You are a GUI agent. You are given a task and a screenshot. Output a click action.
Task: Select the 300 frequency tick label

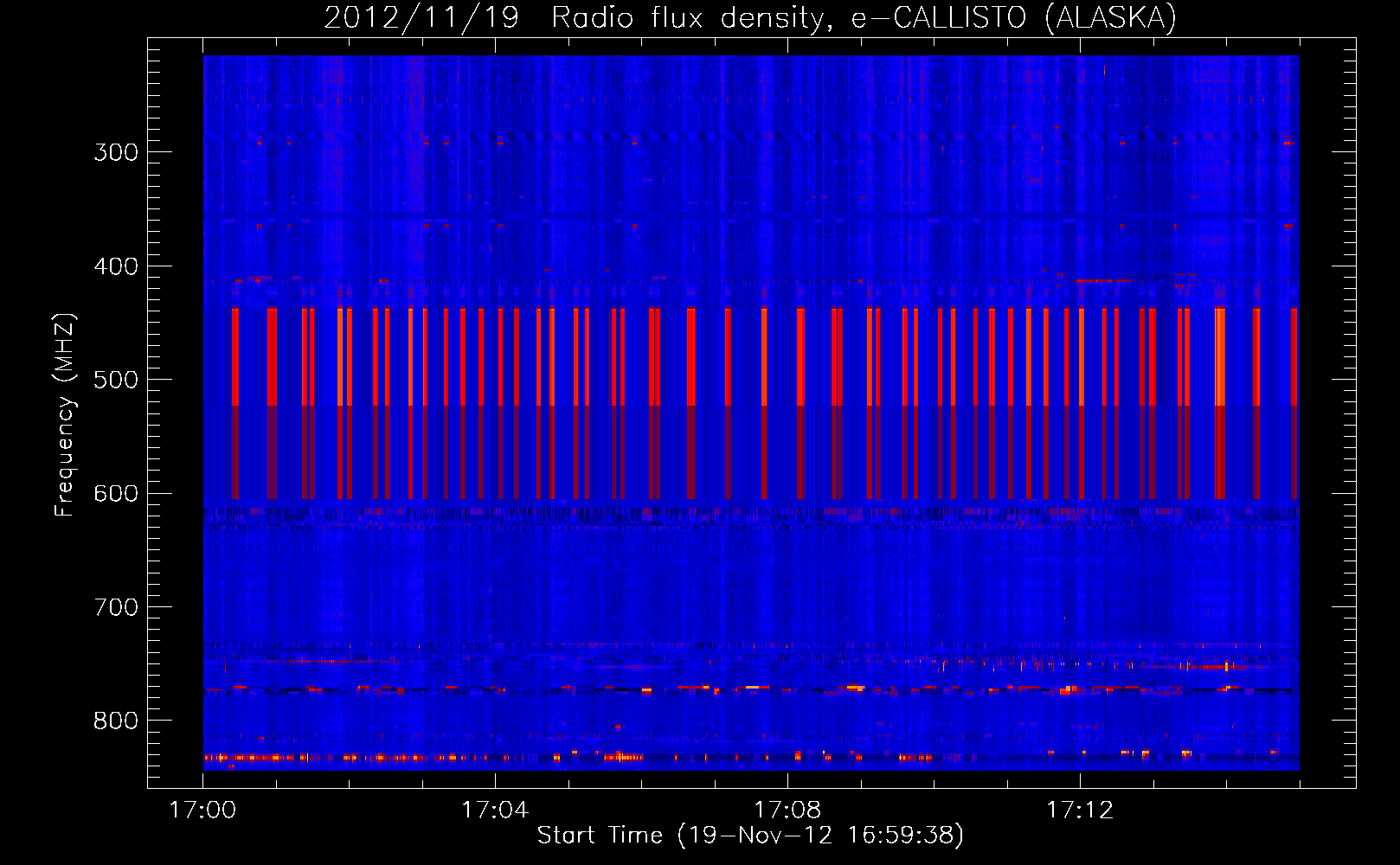116,152
